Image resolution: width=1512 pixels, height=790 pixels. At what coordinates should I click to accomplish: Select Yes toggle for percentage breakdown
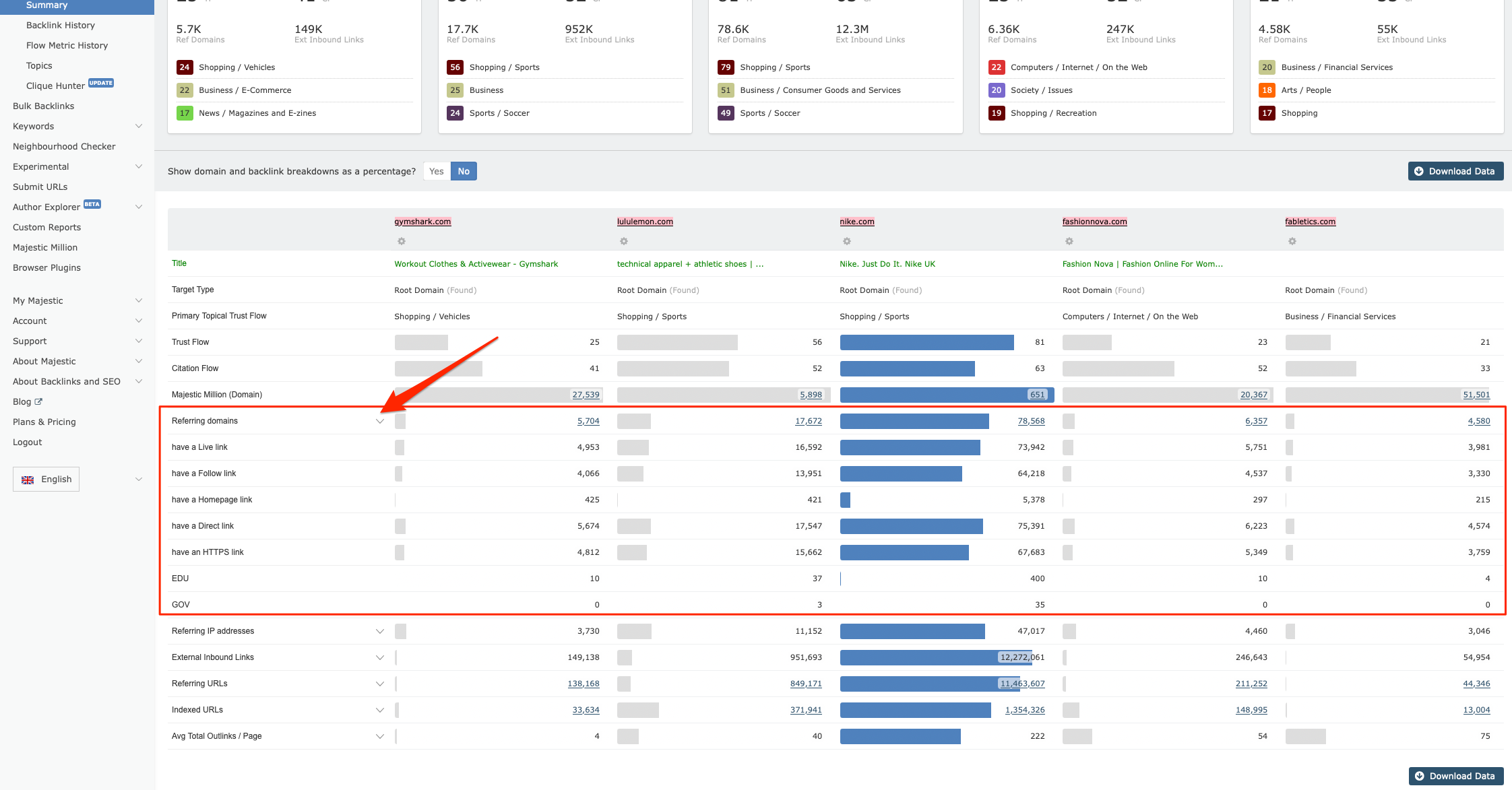(435, 171)
